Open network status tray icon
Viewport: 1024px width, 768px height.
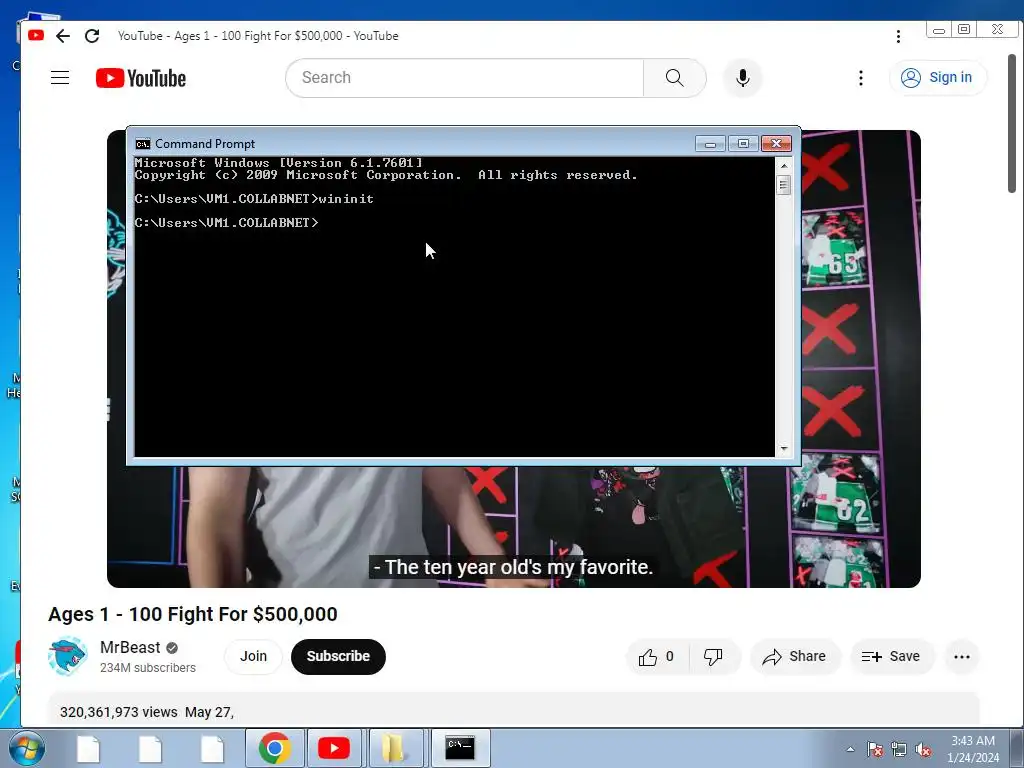pos(899,749)
